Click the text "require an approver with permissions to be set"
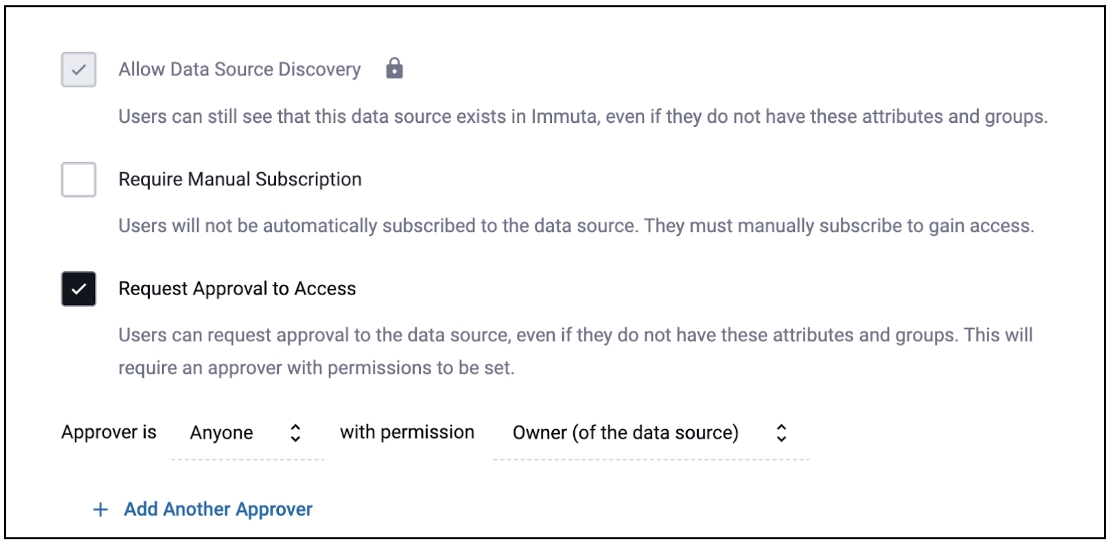Image resolution: width=1112 pixels, height=546 pixels. 315,368
